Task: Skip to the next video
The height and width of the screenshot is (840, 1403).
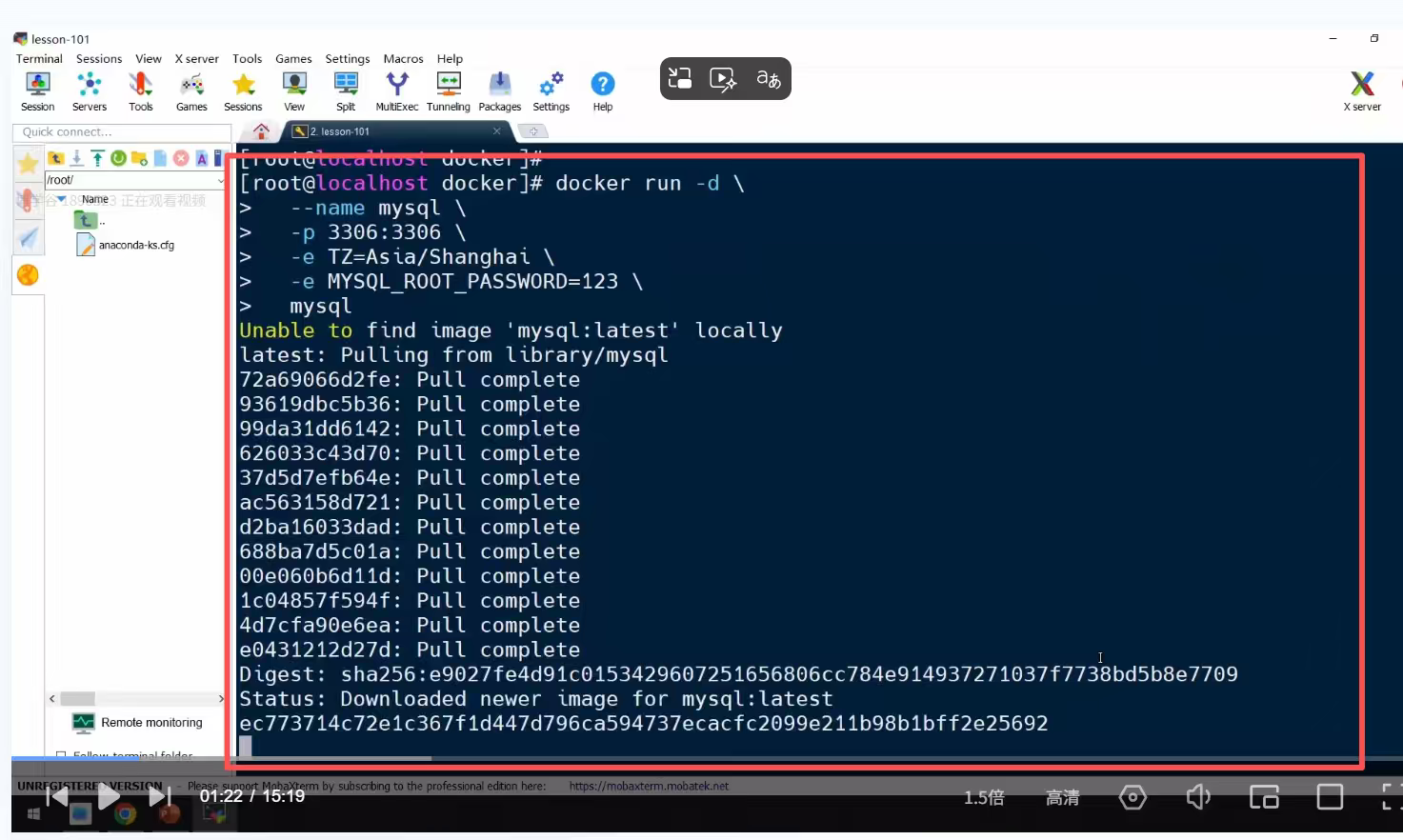Action: (x=160, y=796)
